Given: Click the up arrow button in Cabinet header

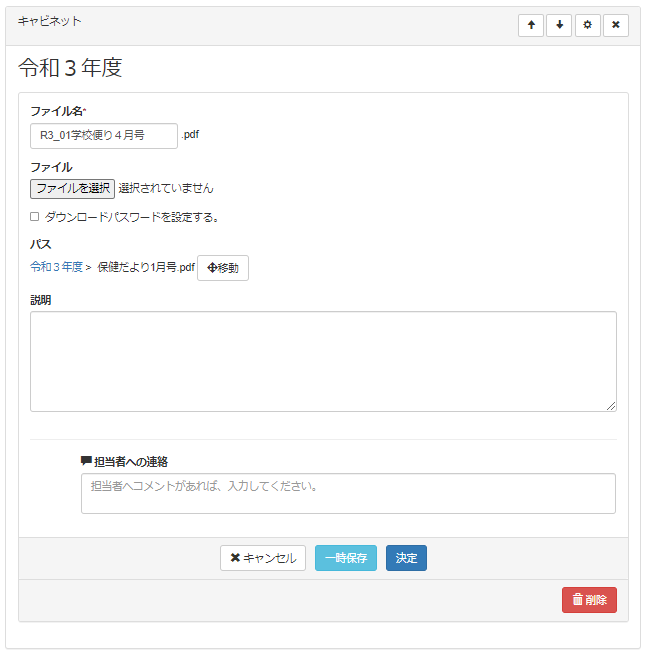Looking at the screenshot, I should [x=531, y=25].
